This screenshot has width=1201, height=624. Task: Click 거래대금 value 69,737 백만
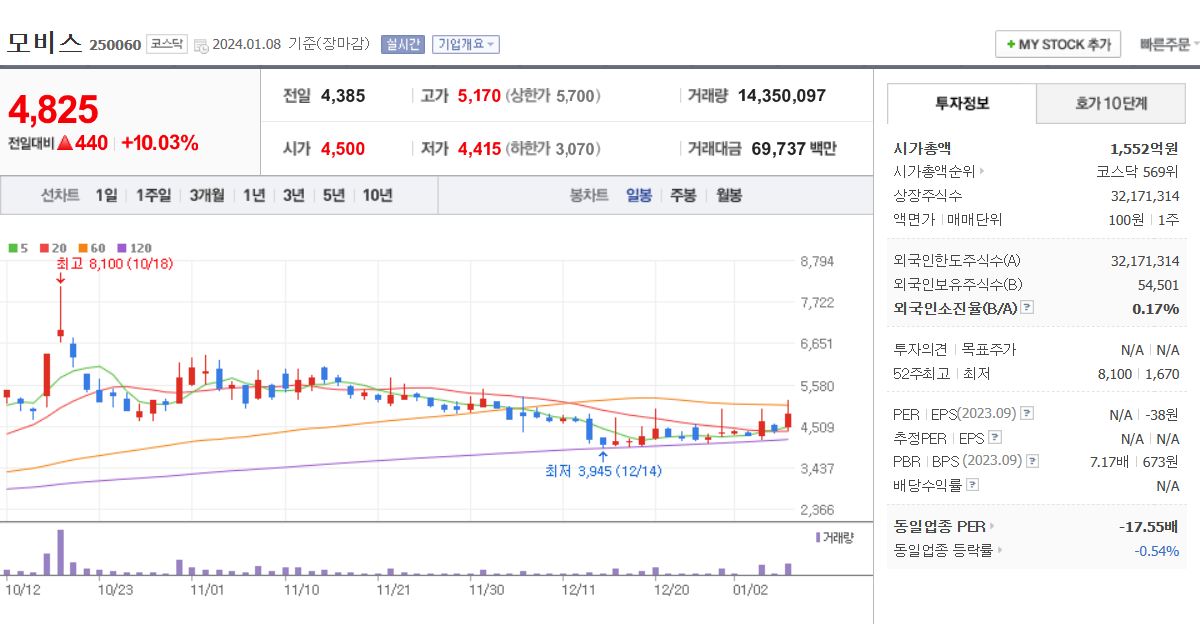pyautogui.click(x=794, y=149)
